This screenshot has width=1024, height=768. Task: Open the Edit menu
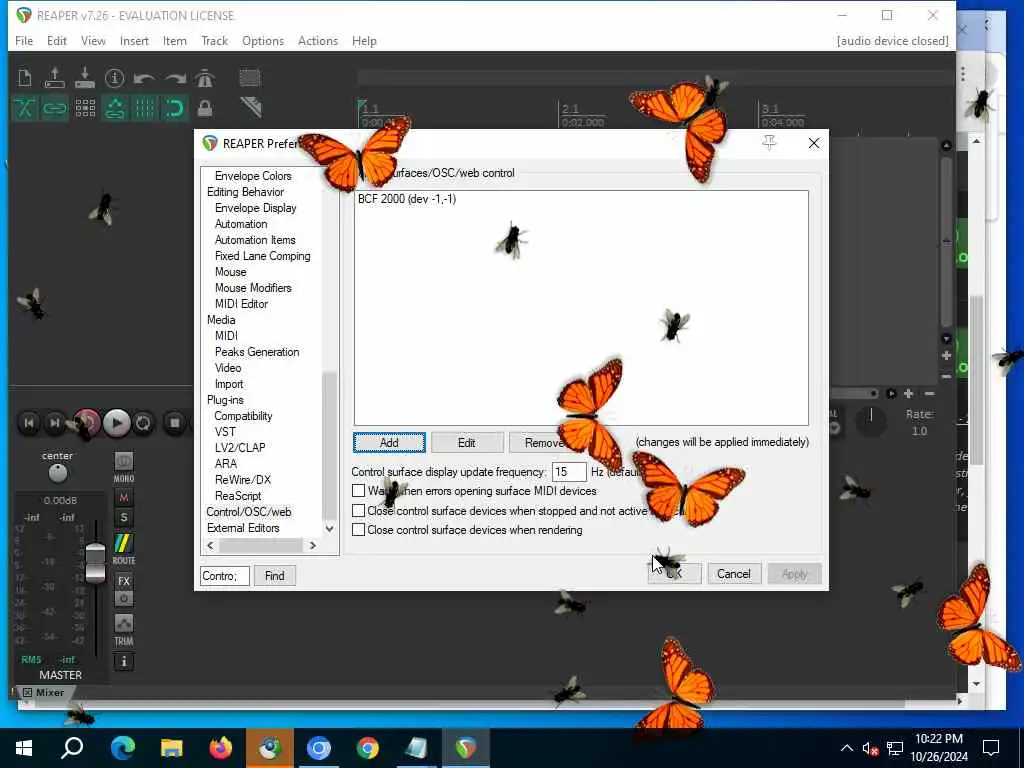(57, 40)
